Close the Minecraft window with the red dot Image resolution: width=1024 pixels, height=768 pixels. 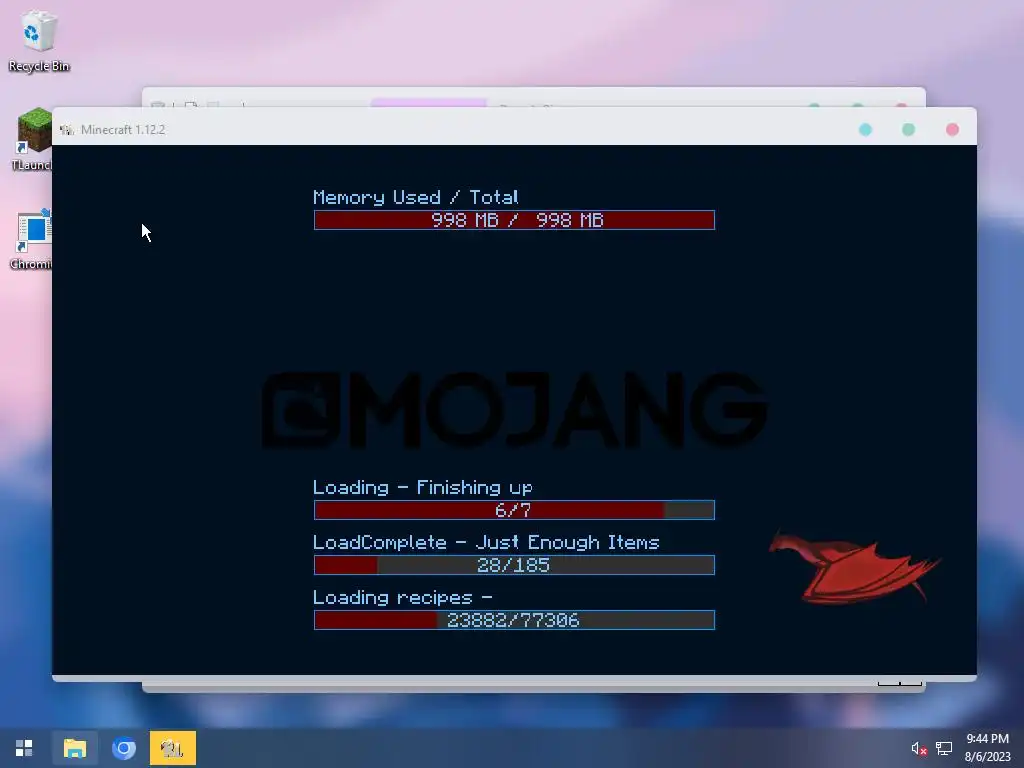(x=952, y=129)
